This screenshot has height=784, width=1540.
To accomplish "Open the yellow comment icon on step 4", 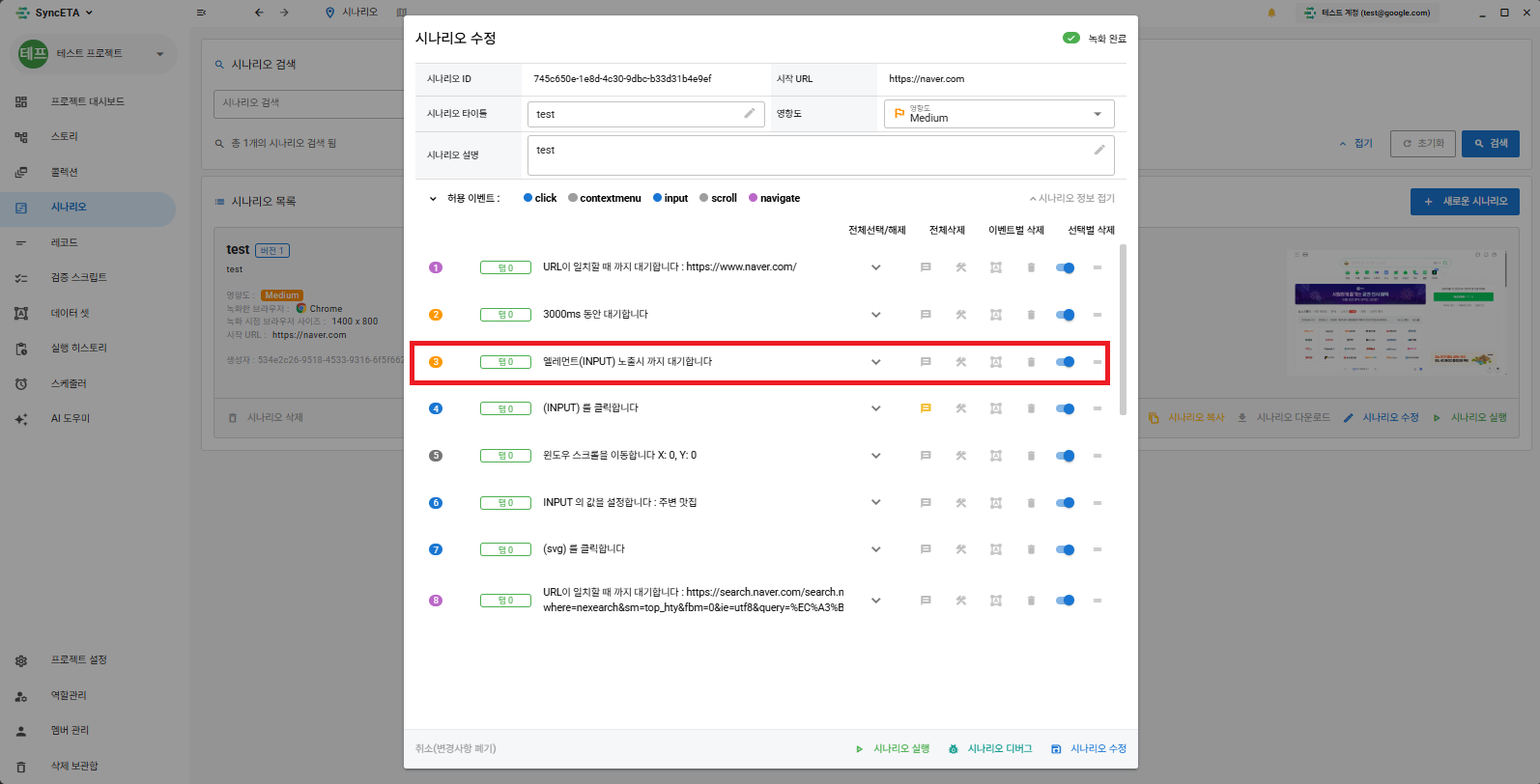I will click(926, 408).
